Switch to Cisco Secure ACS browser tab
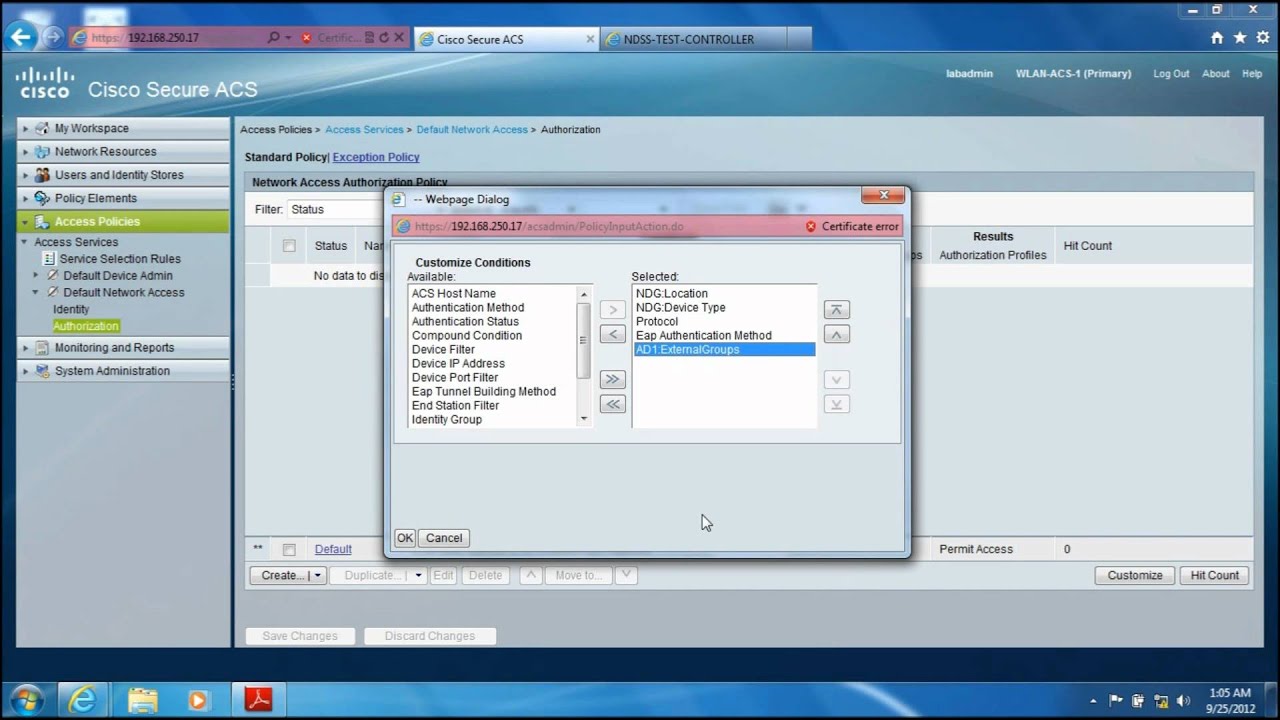The width and height of the screenshot is (1280, 720). click(504, 39)
